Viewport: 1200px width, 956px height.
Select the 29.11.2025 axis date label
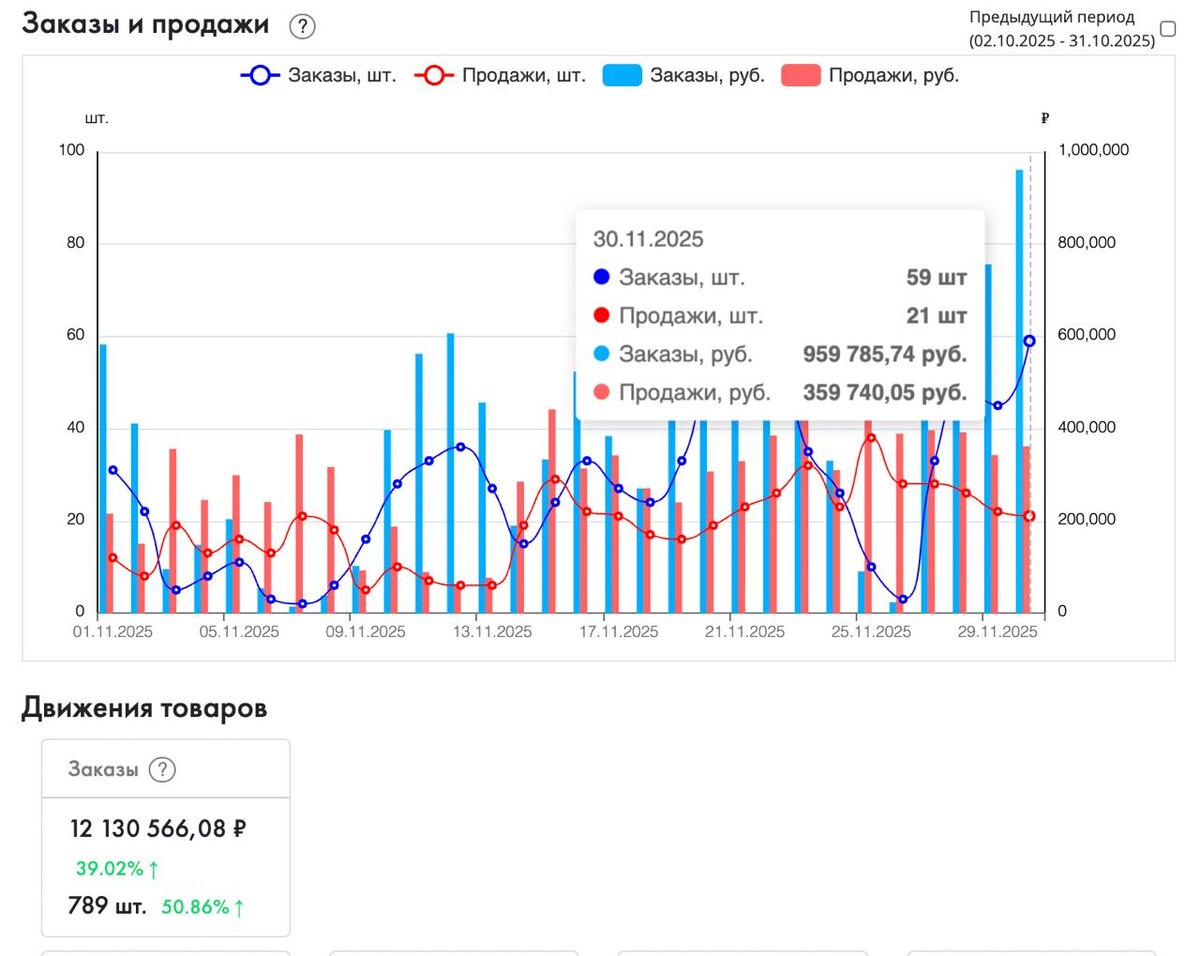point(996,632)
